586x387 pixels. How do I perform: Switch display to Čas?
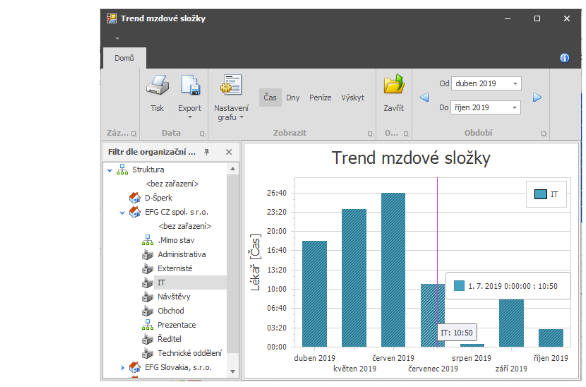(x=270, y=97)
